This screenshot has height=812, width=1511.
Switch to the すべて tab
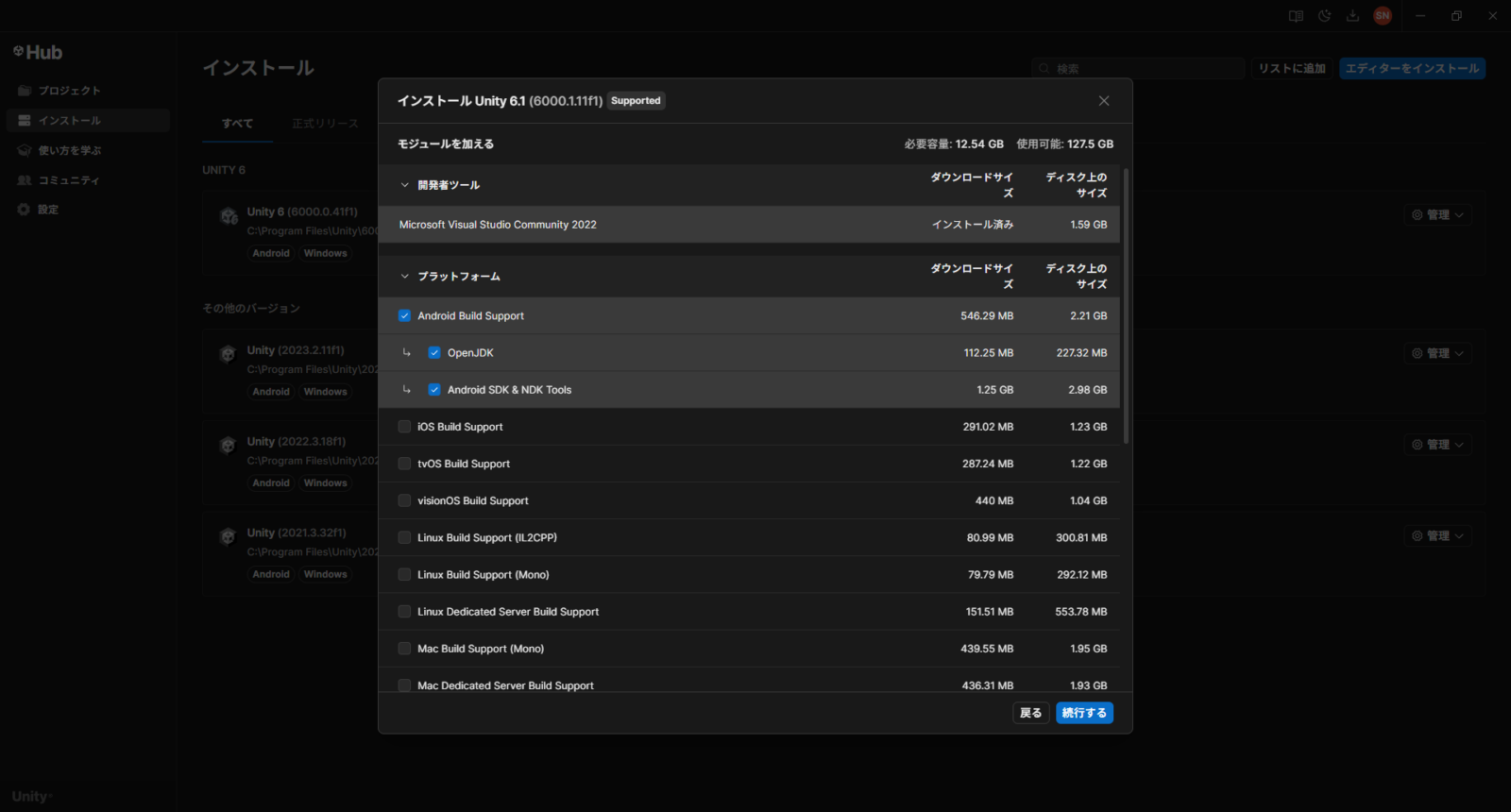coord(237,124)
